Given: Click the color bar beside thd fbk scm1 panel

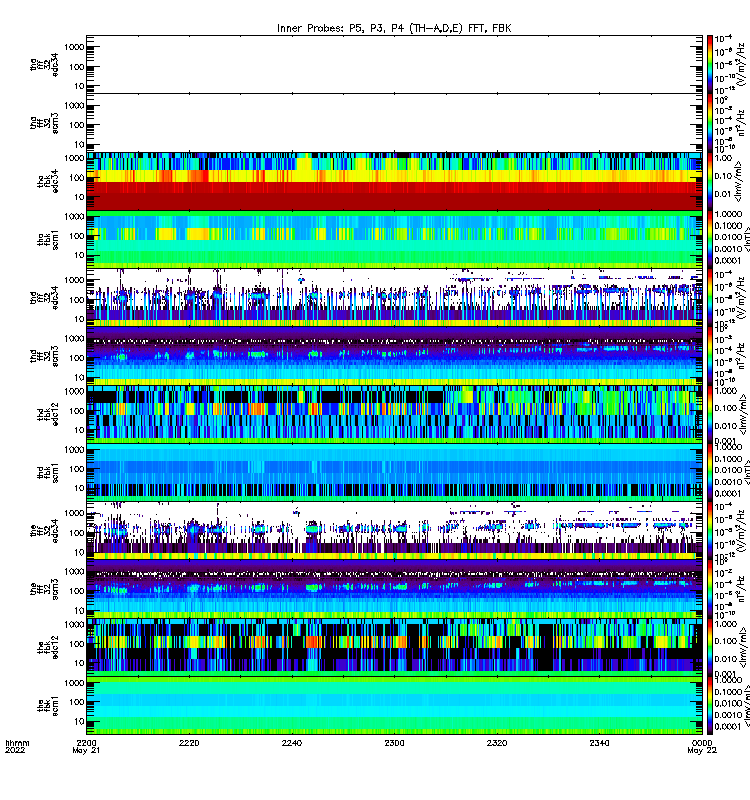Looking at the screenshot, I should pyautogui.click(x=710, y=472).
